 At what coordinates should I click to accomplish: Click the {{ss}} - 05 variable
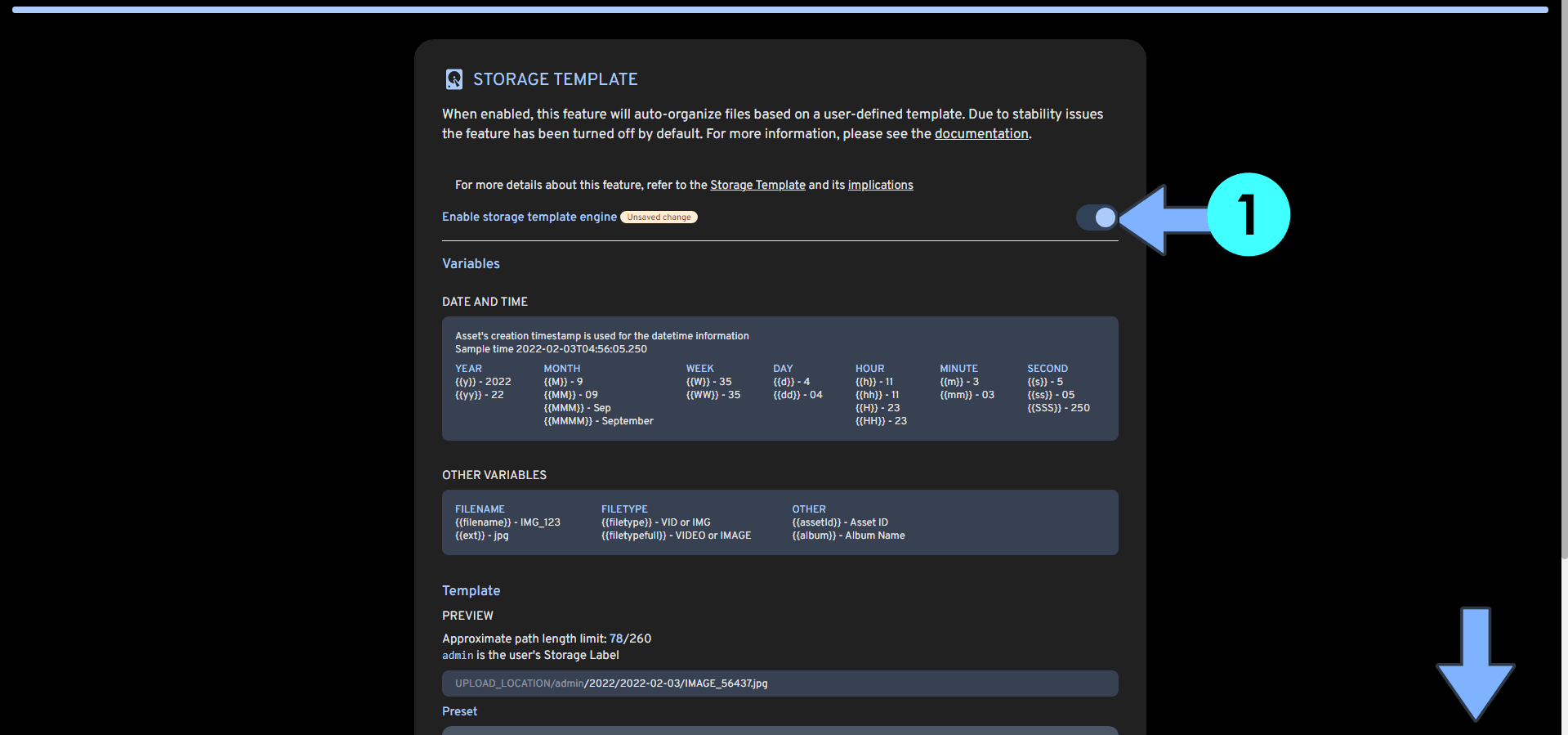(1051, 395)
